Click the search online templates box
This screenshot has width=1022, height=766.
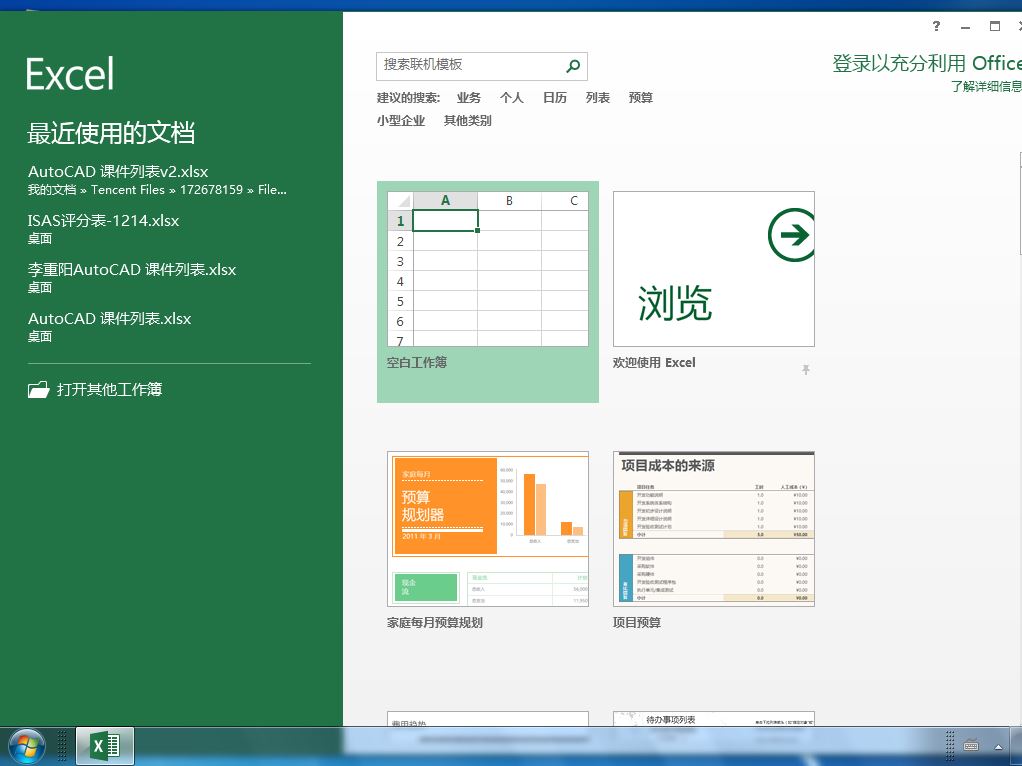[482, 66]
